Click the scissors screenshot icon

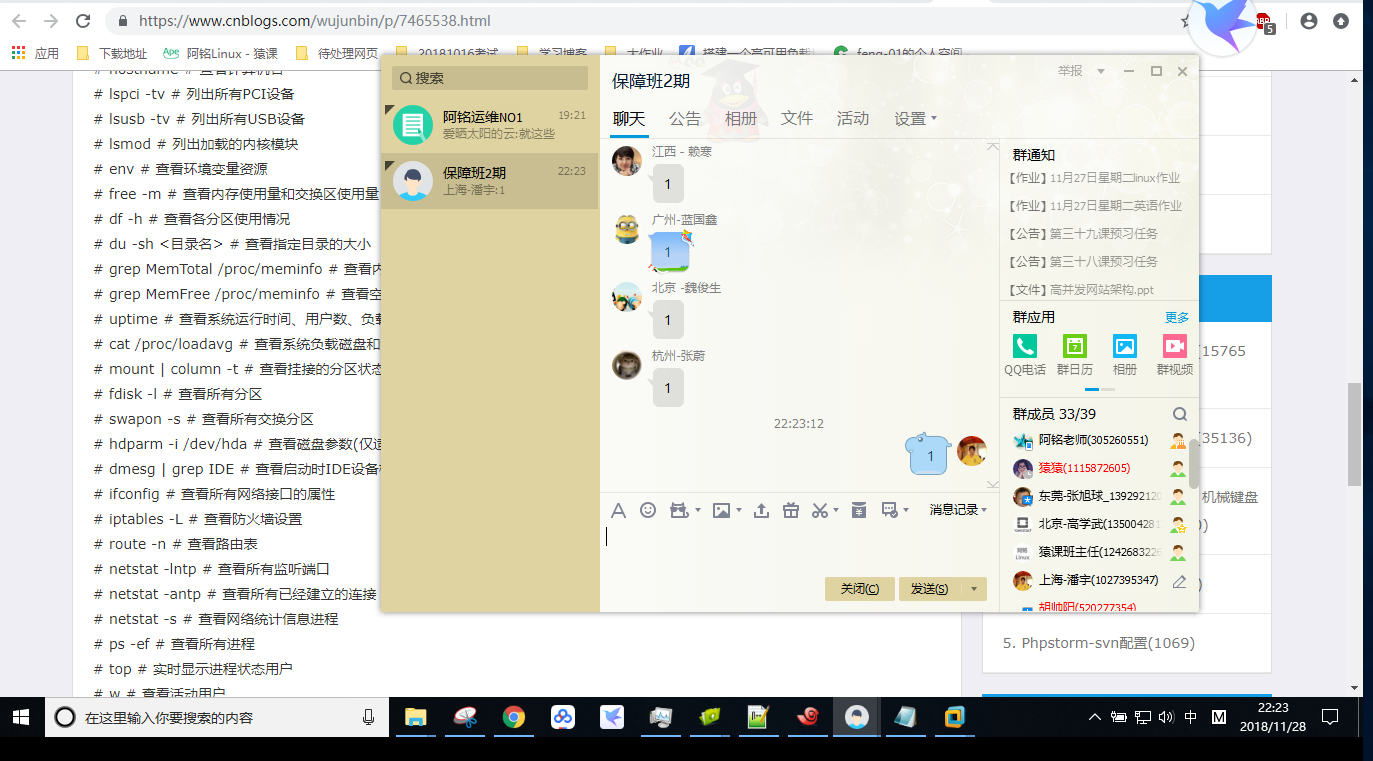click(x=820, y=510)
